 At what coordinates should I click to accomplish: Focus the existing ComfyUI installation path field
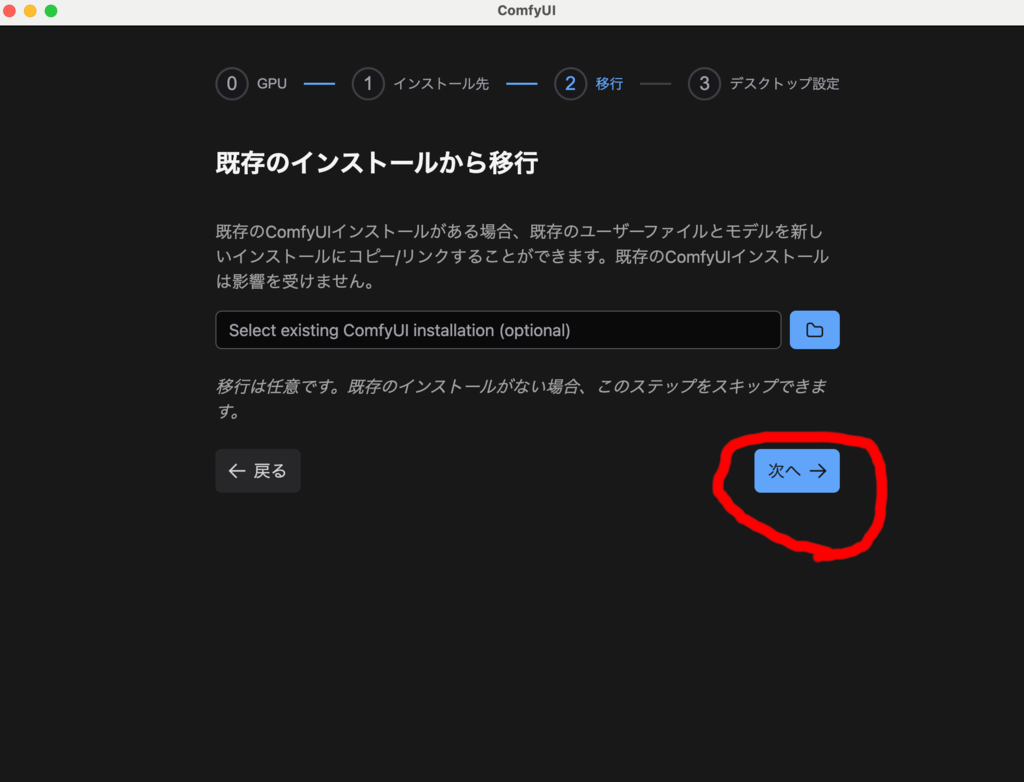[x=498, y=330]
